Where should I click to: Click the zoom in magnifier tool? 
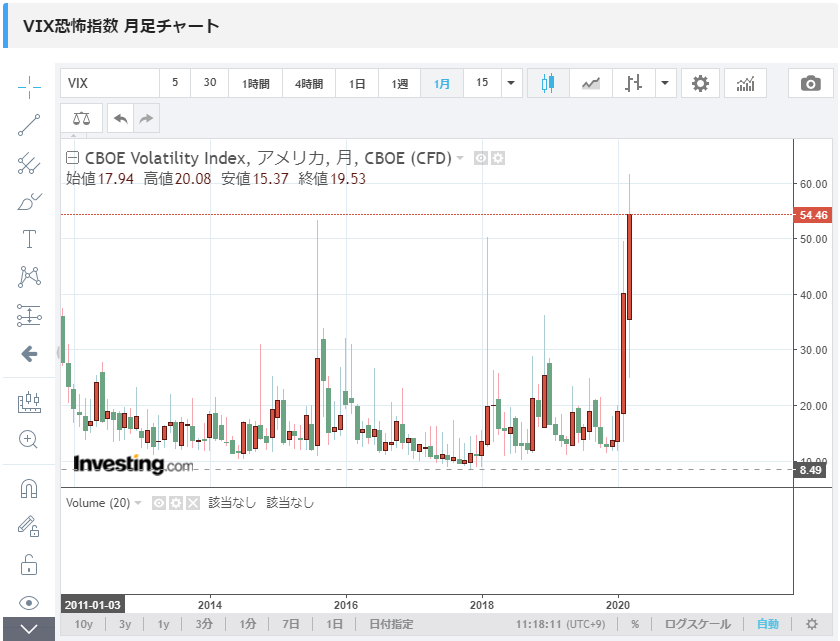[x=28, y=440]
